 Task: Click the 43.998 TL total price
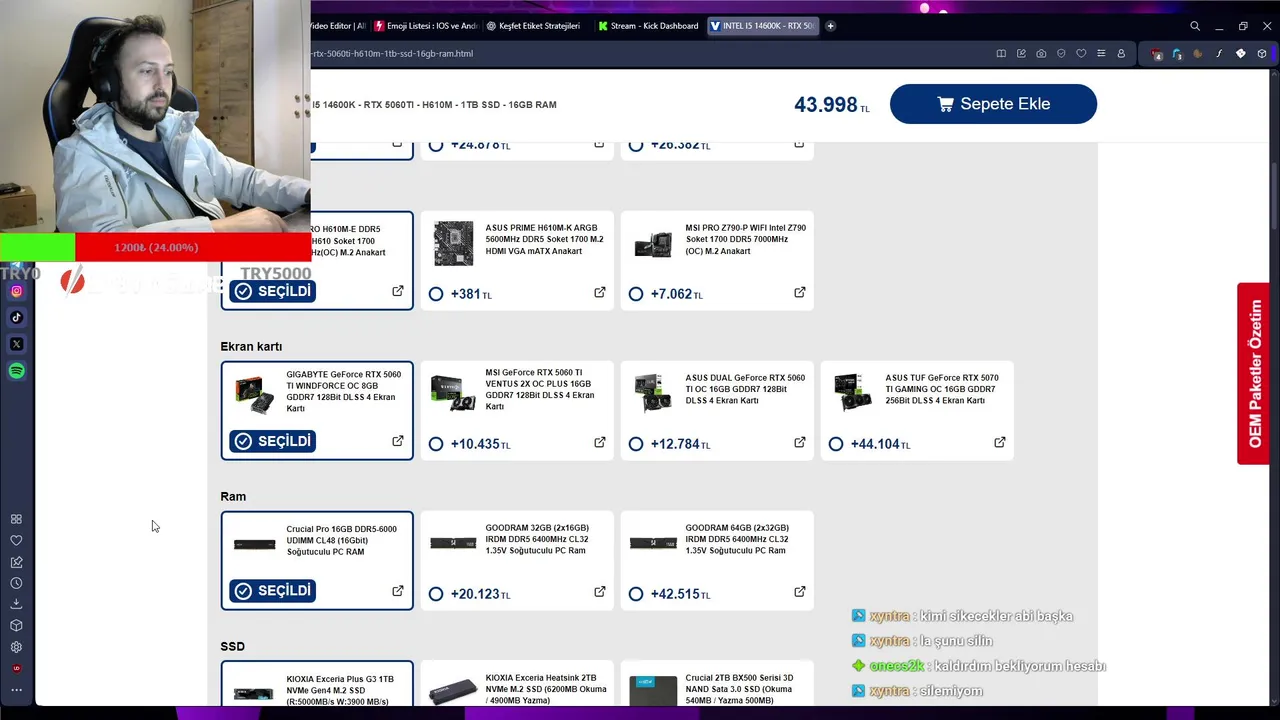click(x=832, y=105)
